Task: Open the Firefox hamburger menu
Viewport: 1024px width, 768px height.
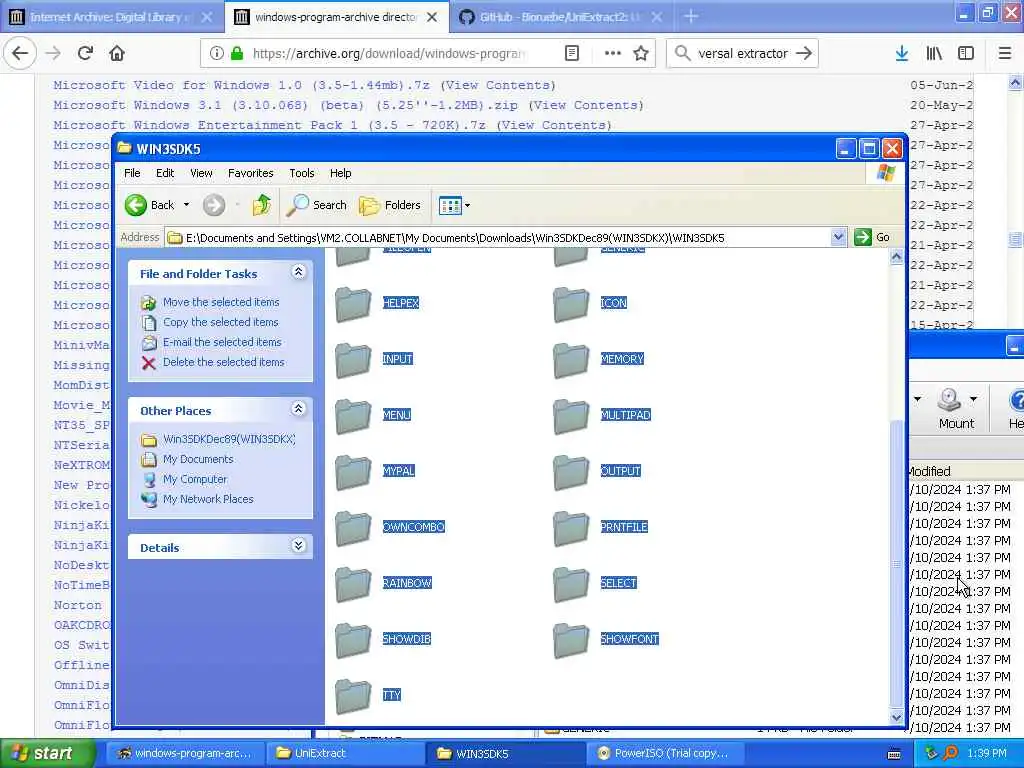Action: pos(1004,53)
